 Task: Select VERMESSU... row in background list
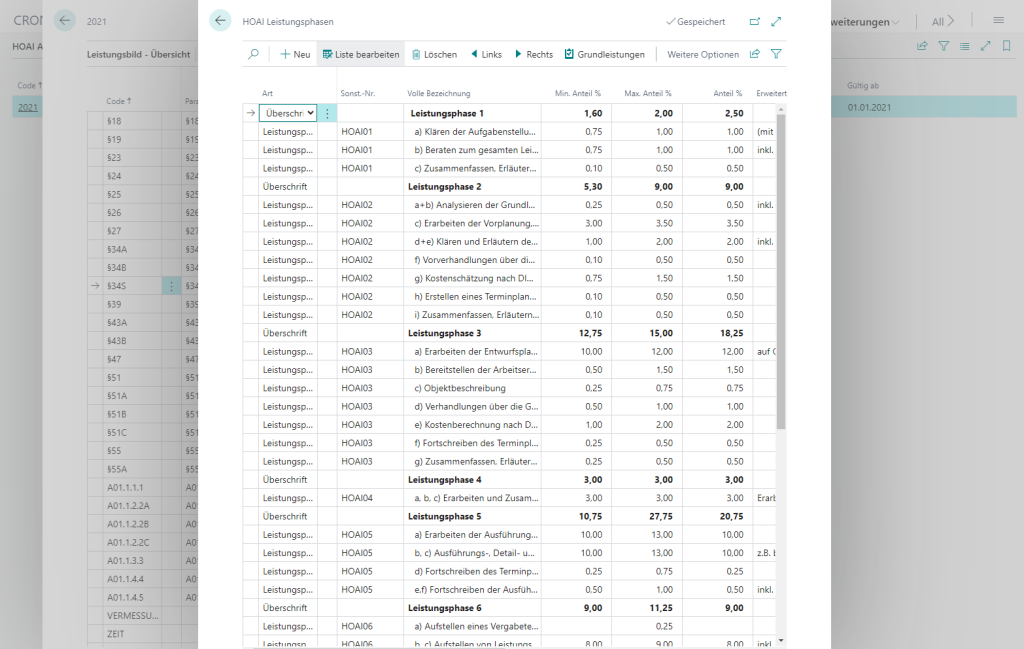pos(133,616)
